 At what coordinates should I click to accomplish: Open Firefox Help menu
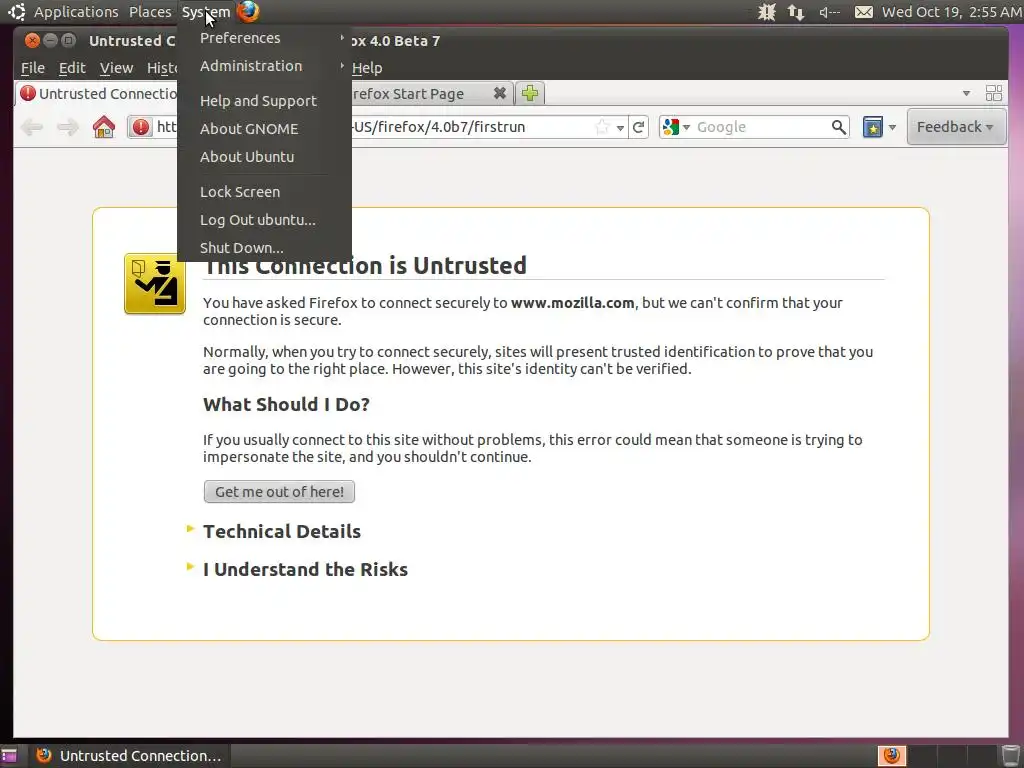(x=367, y=67)
